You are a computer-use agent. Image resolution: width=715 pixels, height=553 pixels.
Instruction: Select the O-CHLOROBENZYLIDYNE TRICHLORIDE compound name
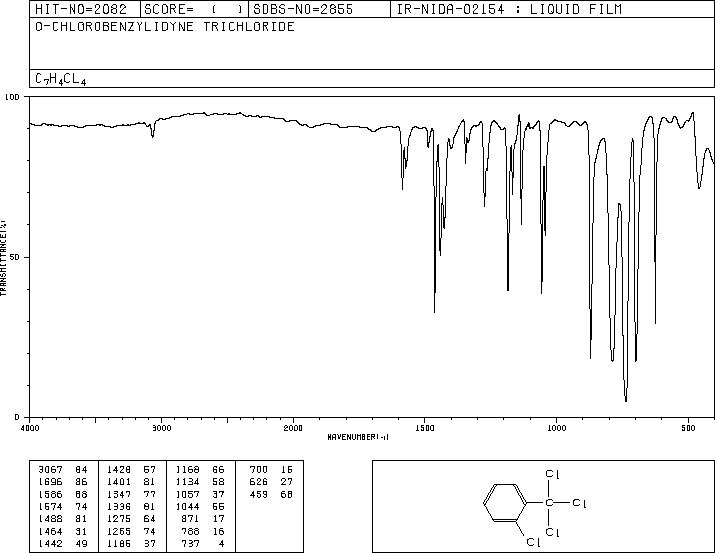(165, 27)
